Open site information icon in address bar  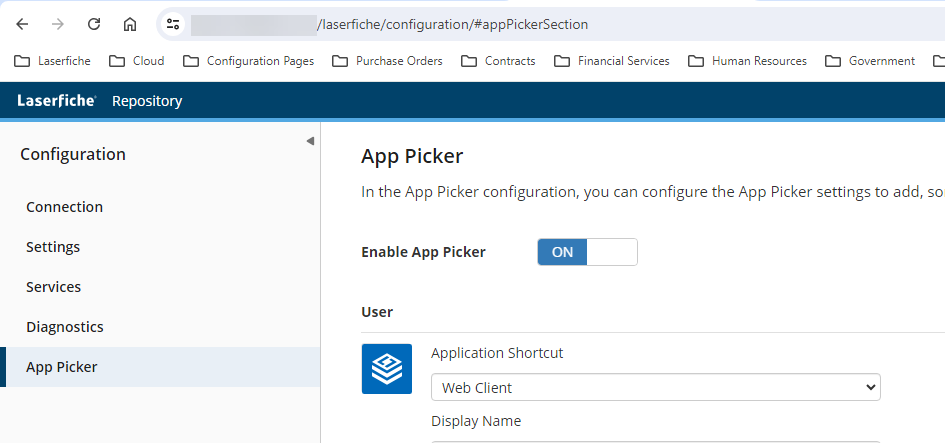(x=173, y=24)
